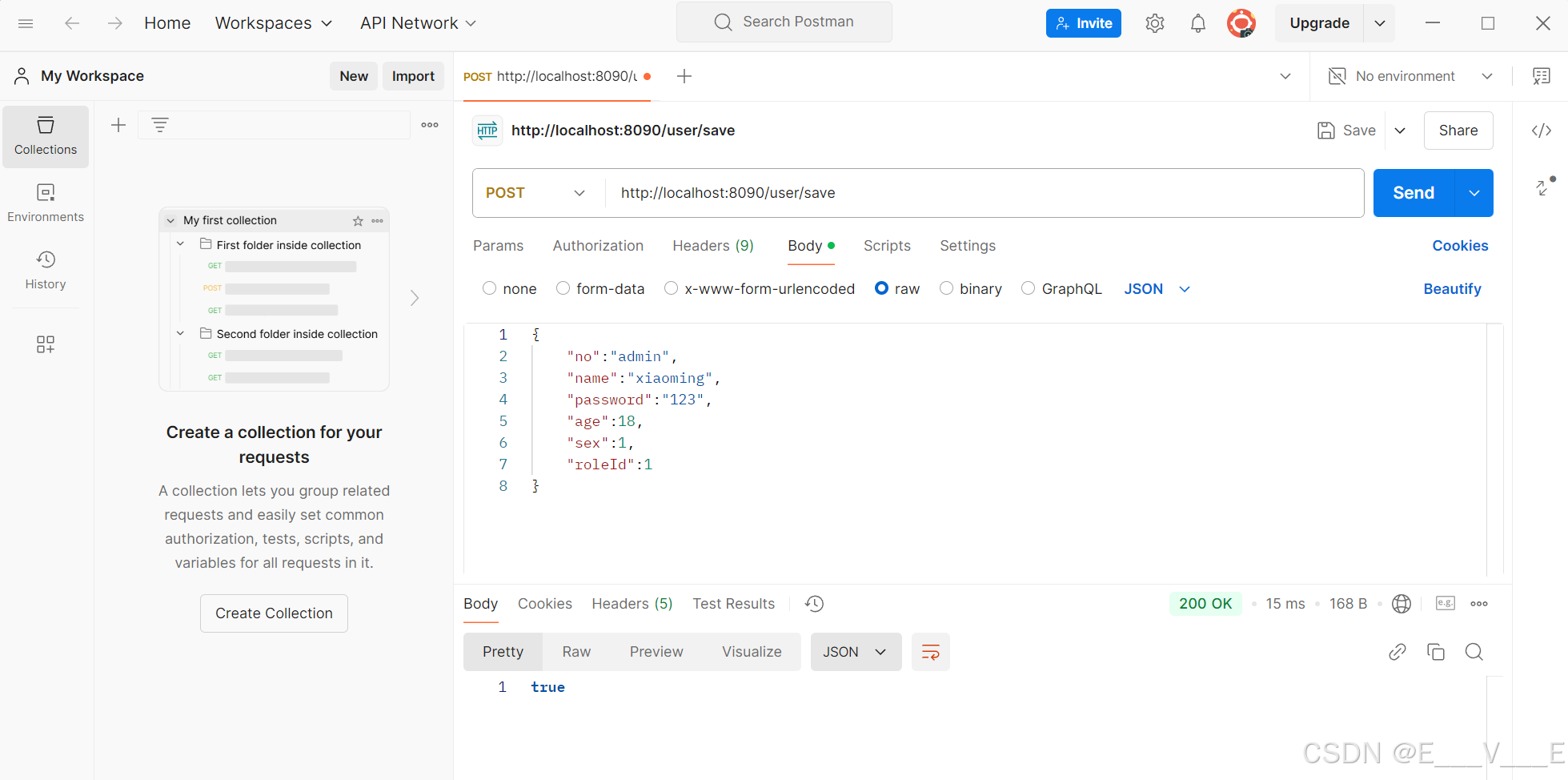Select the none body type
The width and height of the screenshot is (1568, 780).
coord(489,288)
